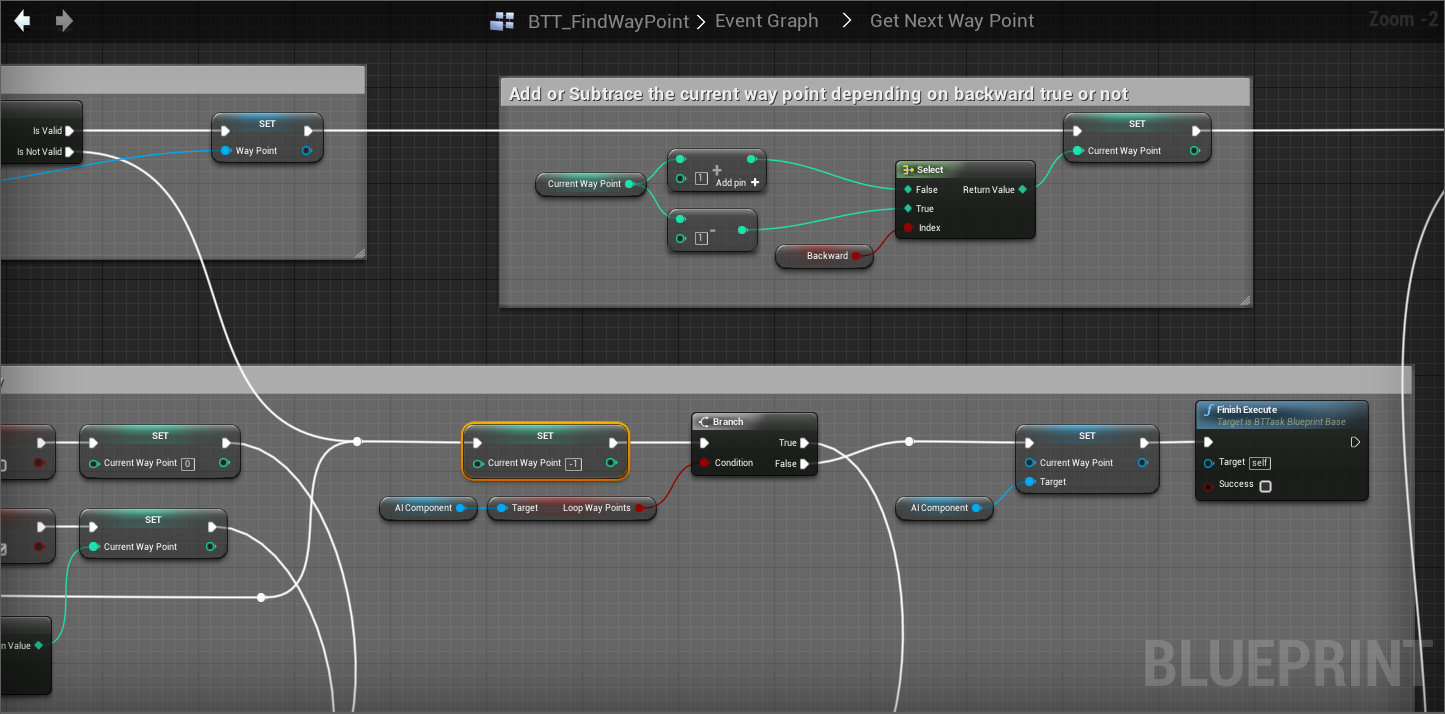This screenshot has width=1445, height=714.
Task: Click the Backward variable's red output pin
Action: pyautogui.click(x=856, y=256)
